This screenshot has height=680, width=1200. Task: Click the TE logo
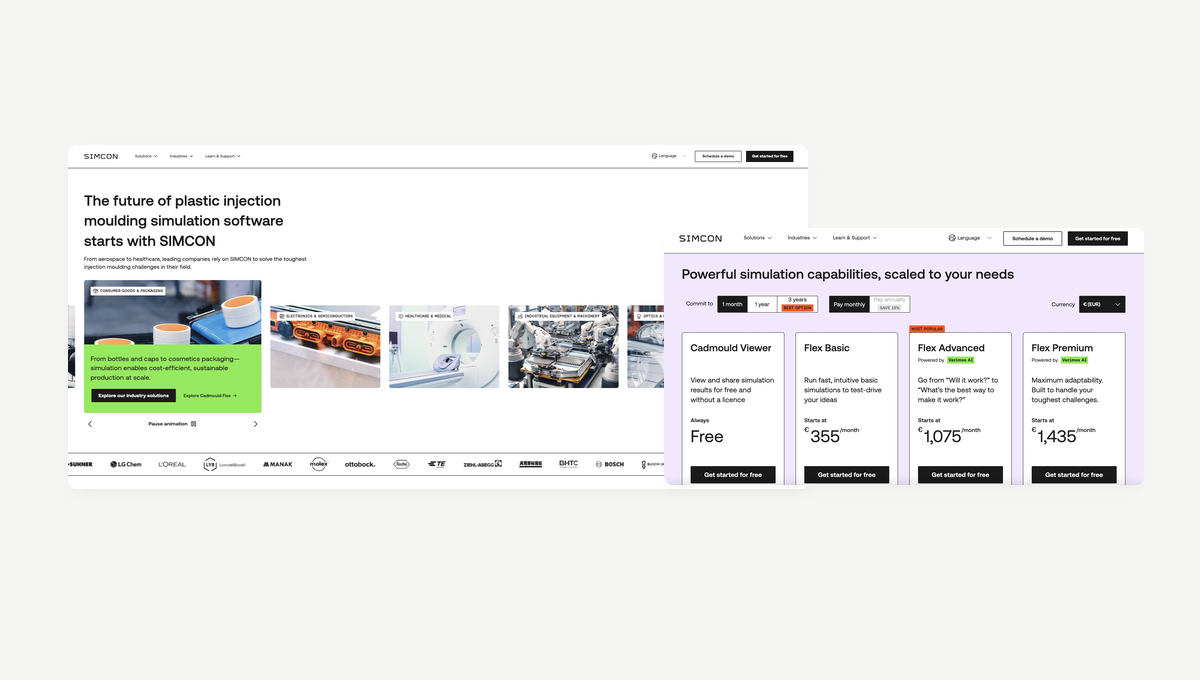tap(436, 464)
